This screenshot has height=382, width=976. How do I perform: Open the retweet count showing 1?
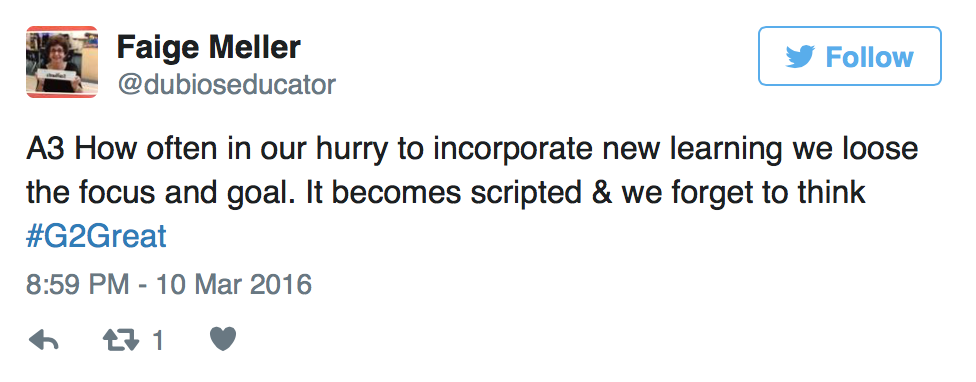(x=158, y=340)
